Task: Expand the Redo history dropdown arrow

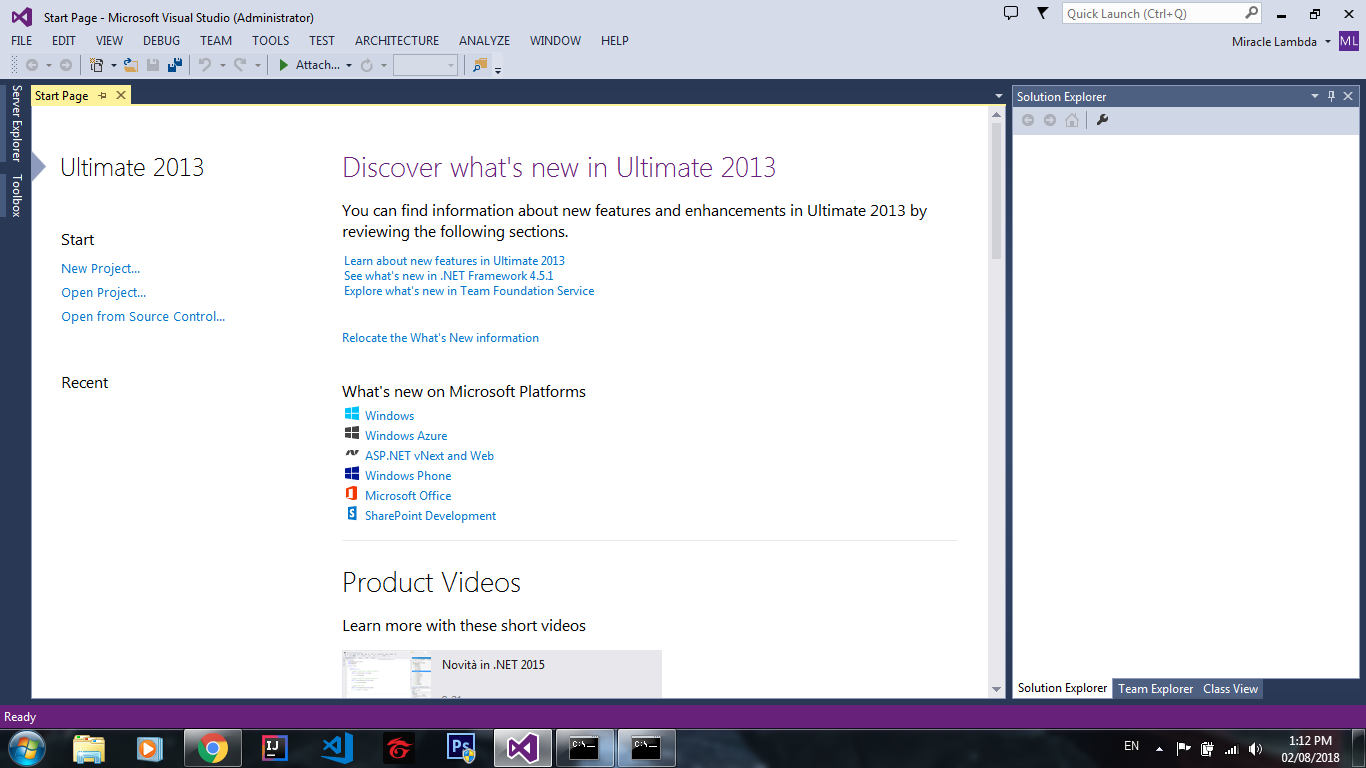Action: coord(257,66)
